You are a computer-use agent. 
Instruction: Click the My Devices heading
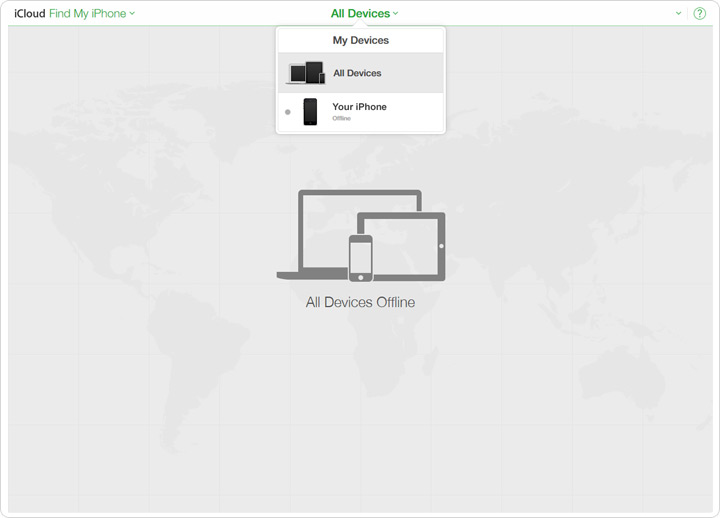coord(360,40)
